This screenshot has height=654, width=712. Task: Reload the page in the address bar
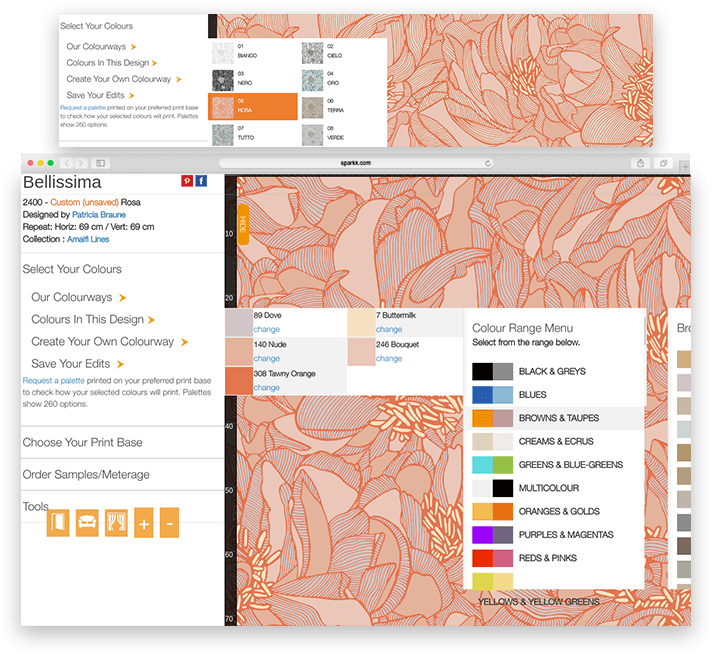(x=488, y=162)
